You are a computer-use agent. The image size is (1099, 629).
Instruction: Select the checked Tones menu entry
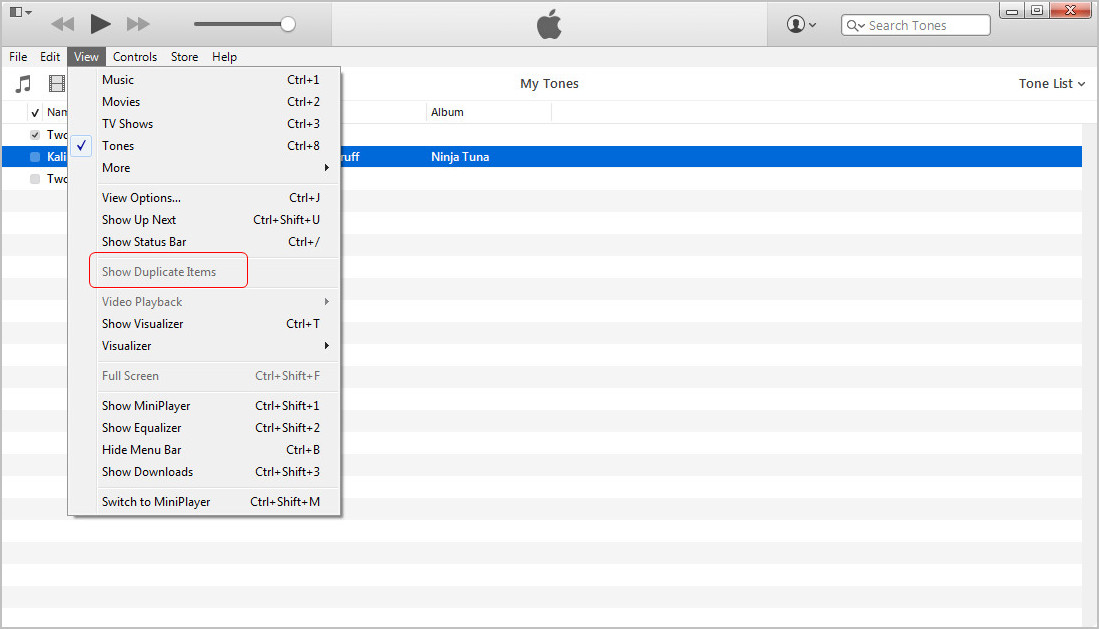click(205, 146)
